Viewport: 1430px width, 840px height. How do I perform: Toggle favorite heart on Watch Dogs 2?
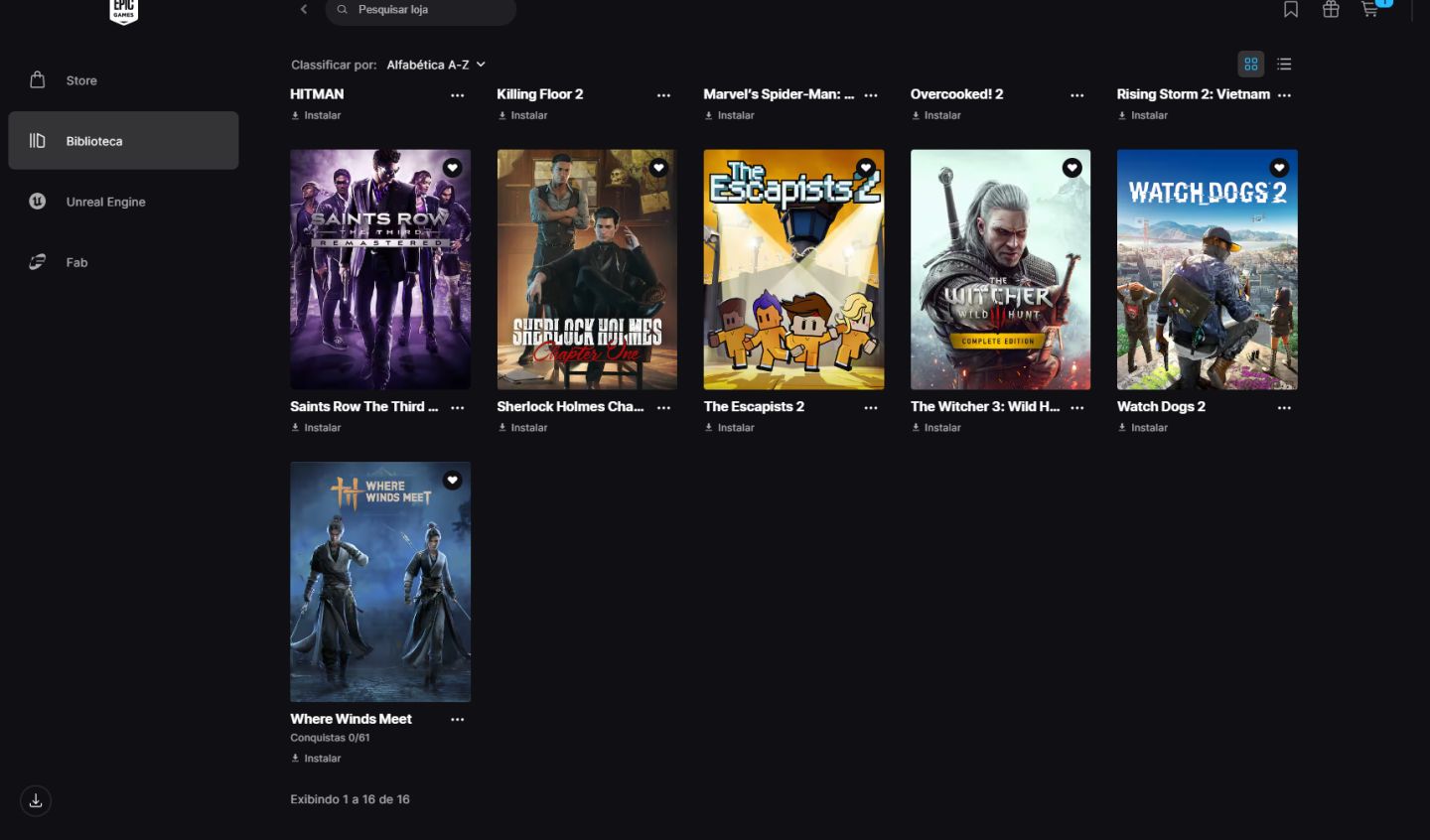[1279, 168]
